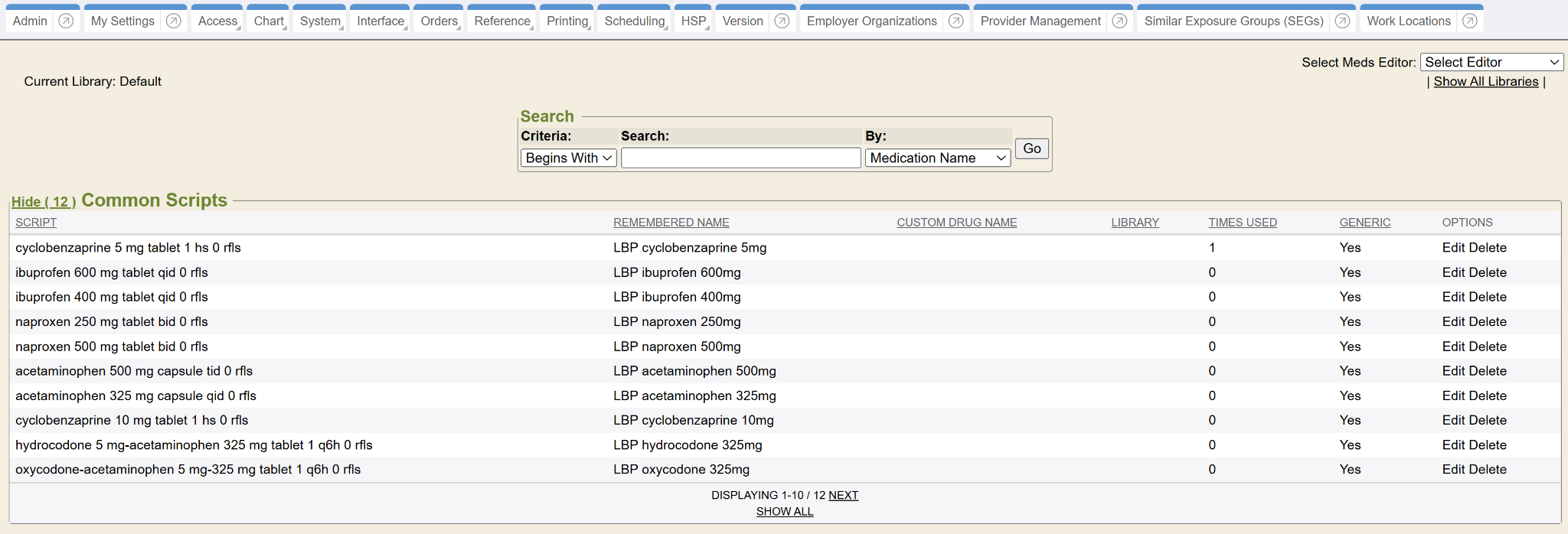Click the Show All Libraries link

(1485, 81)
